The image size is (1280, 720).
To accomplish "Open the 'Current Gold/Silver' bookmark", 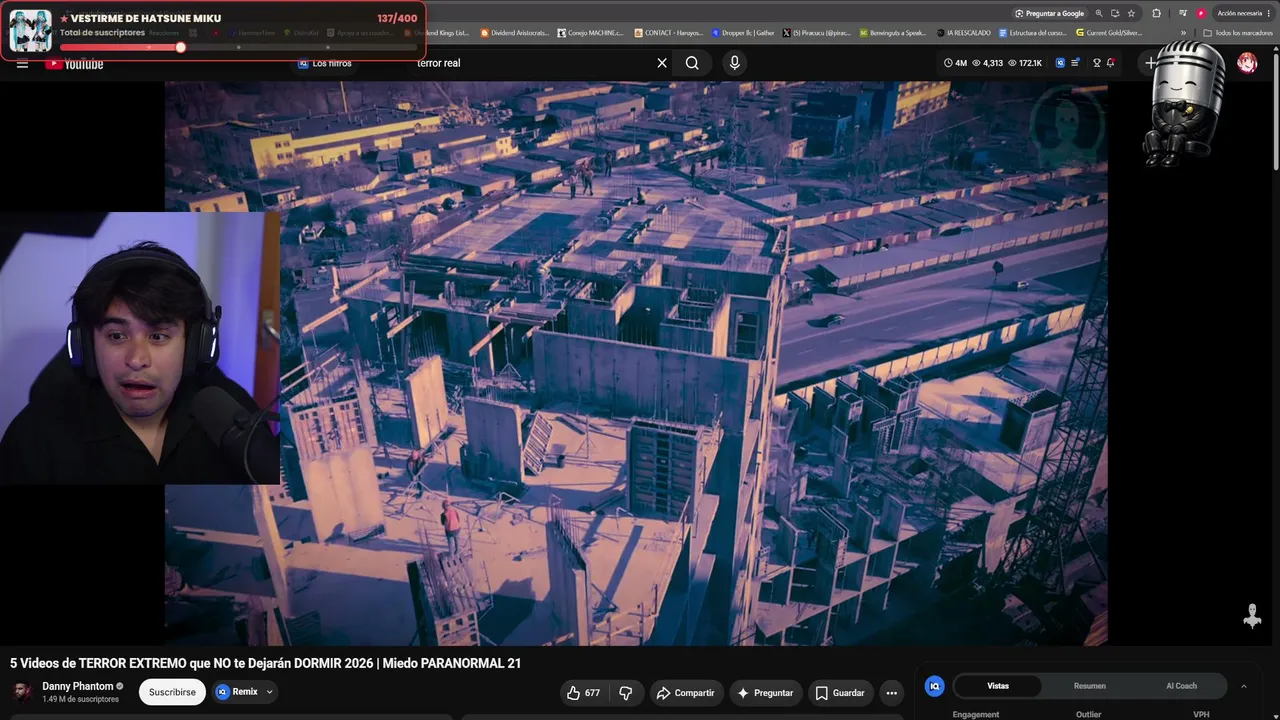I will pos(1109,33).
